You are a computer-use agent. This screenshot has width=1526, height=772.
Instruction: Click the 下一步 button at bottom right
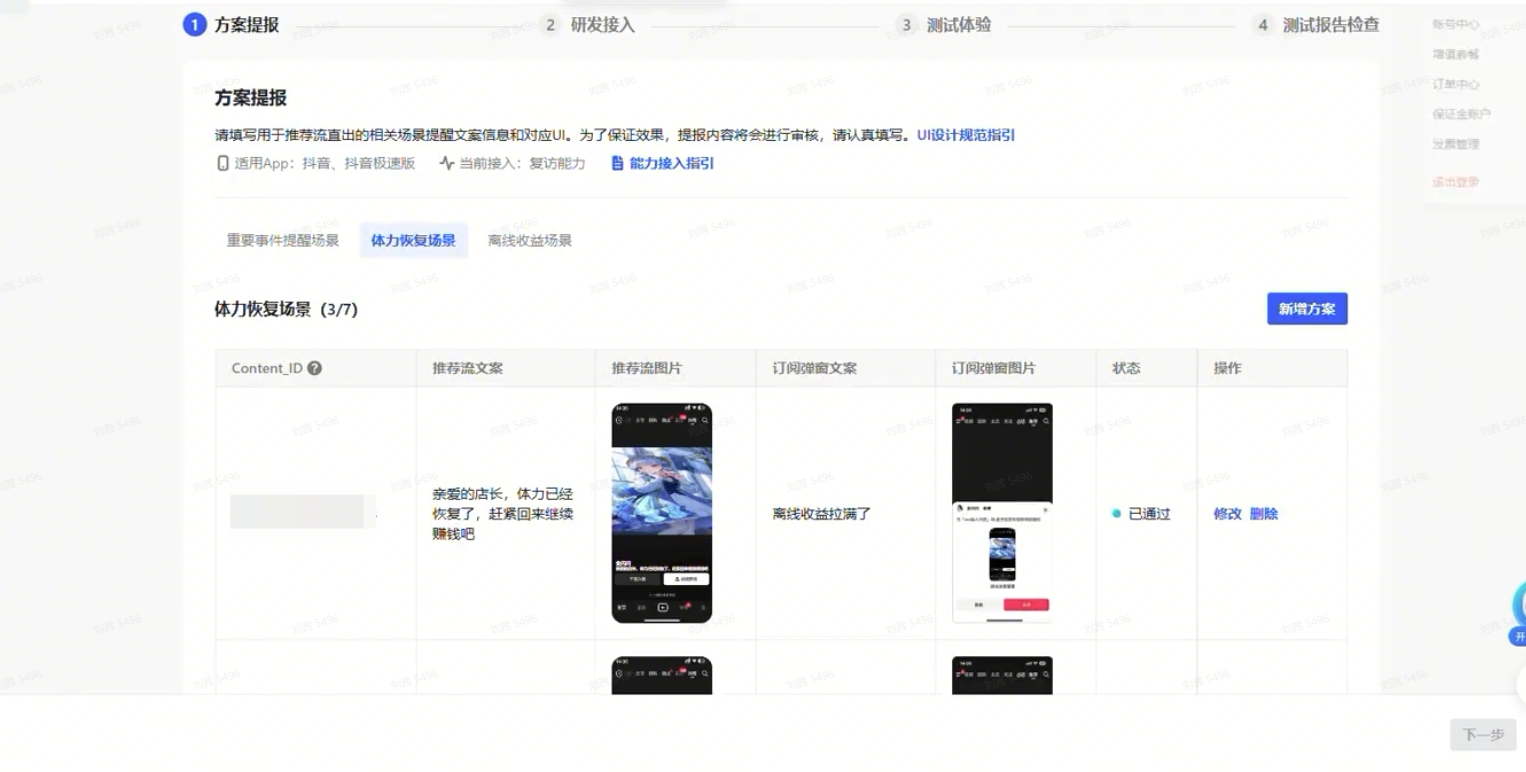point(1483,735)
